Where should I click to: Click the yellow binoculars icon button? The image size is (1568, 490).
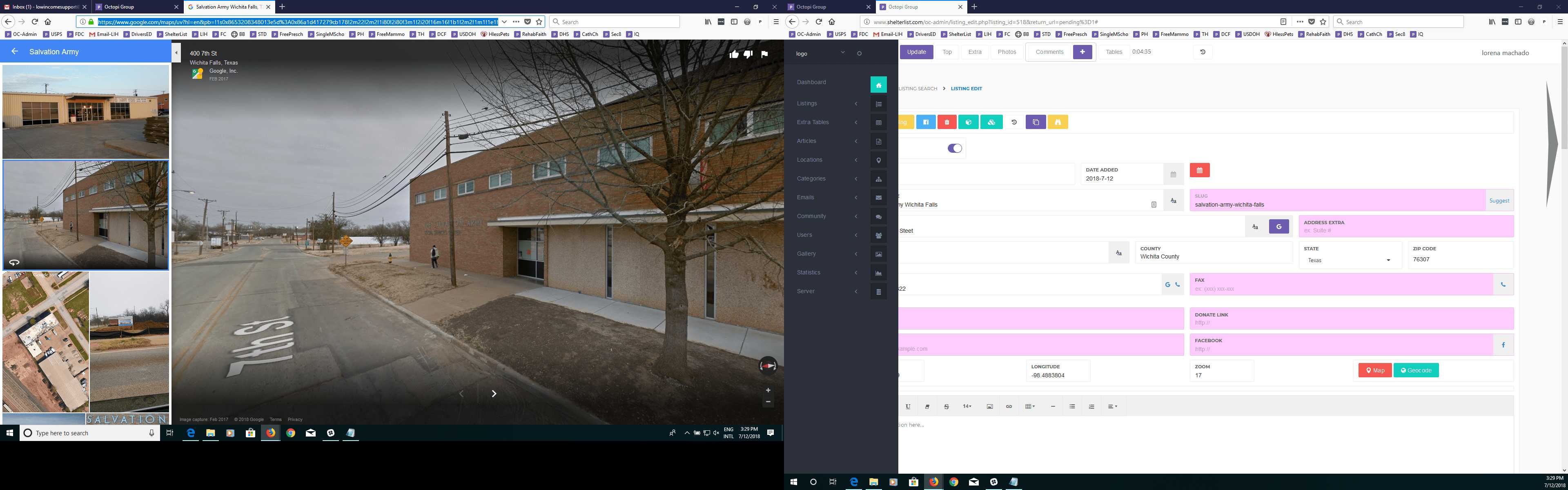1057,122
